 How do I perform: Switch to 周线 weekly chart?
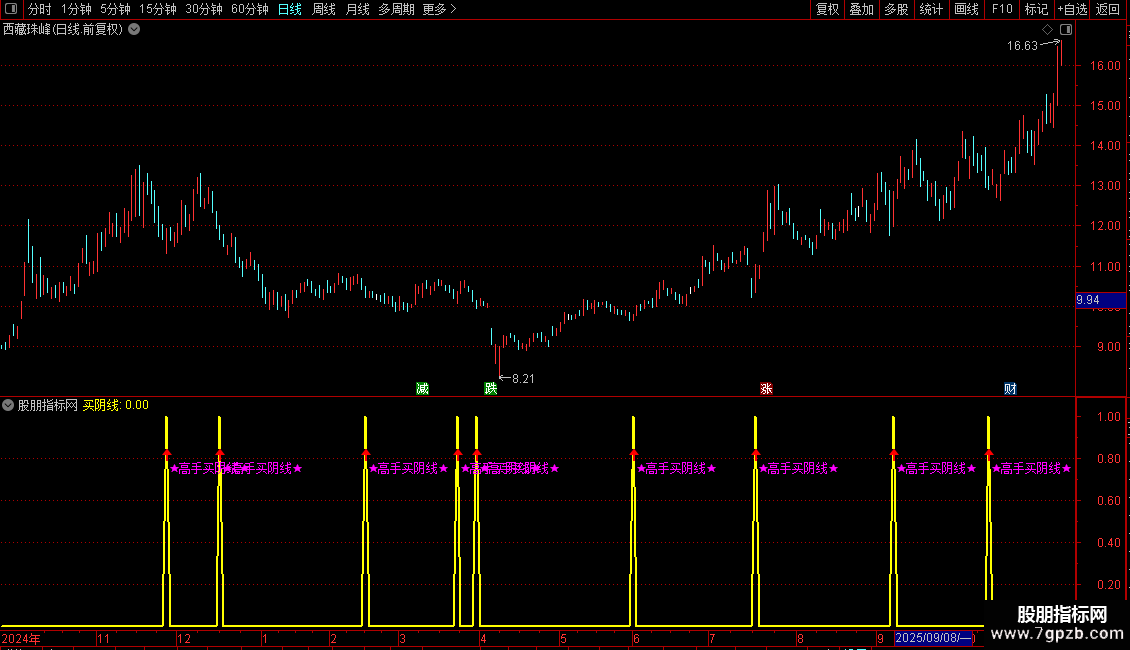pos(324,9)
